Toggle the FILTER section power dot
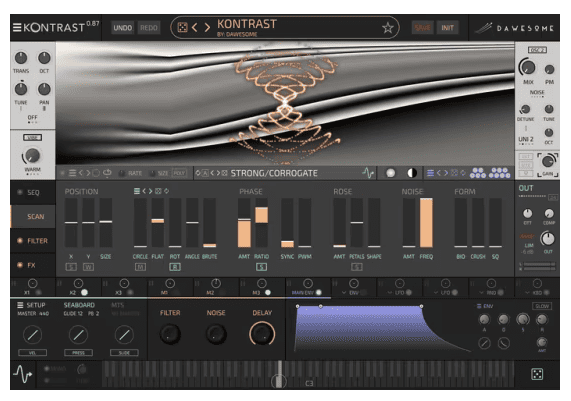Image resolution: width=571 pixels, height=401 pixels. point(20,240)
